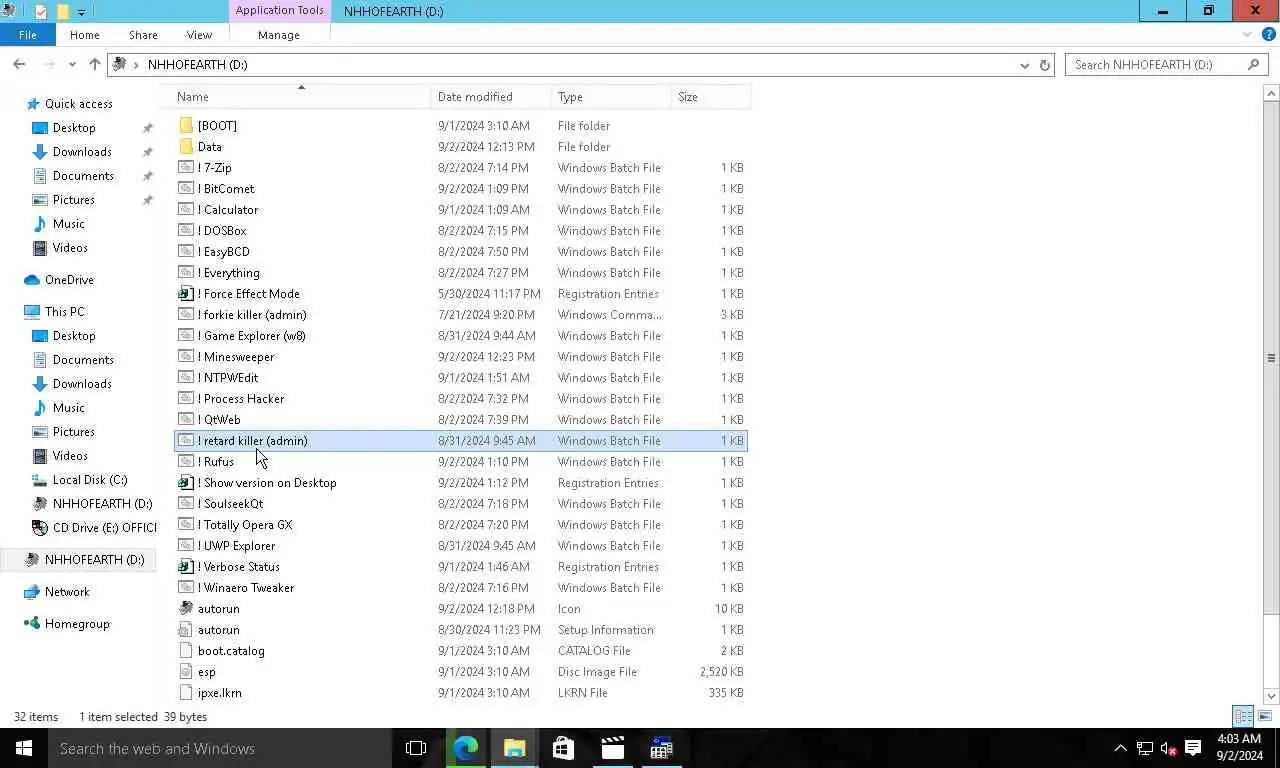Click the Windows Start button
This screenshot has height=768, width=1280.
pyautogui.click(x=24, y=748)
